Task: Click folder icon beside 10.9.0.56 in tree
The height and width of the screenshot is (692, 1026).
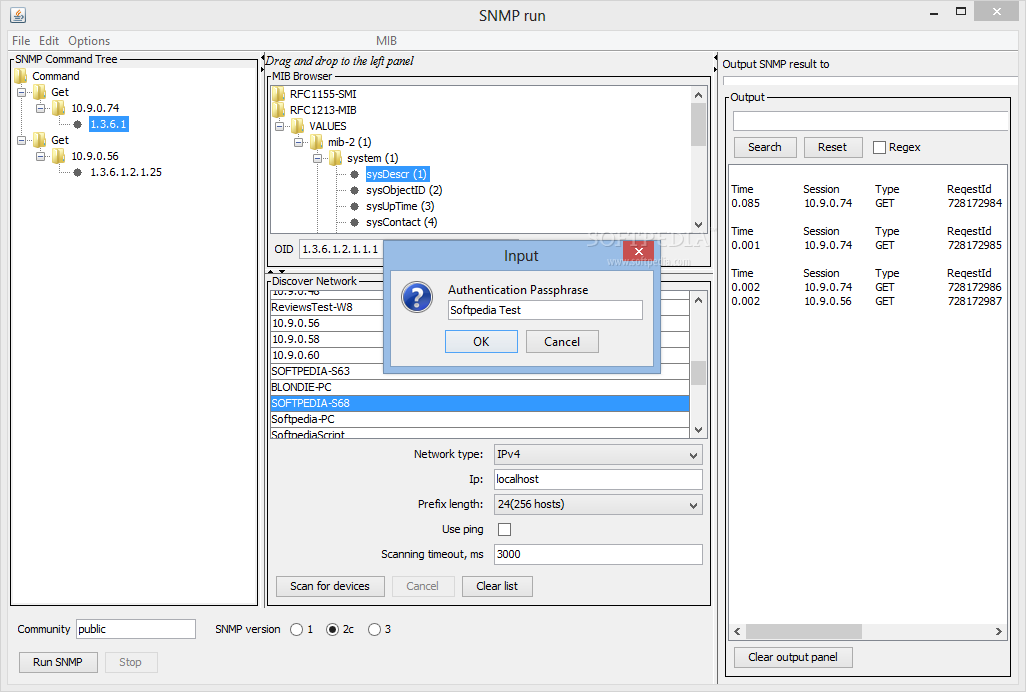Action: pos(59,156)
